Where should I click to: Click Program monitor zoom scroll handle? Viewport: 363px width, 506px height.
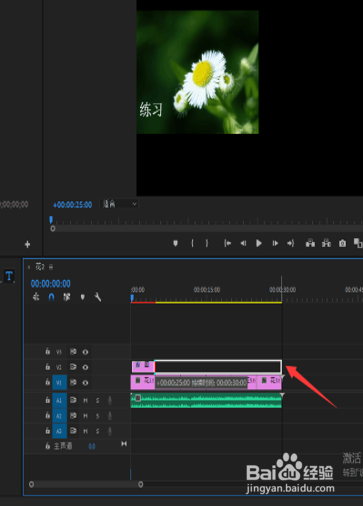click(x=53, y=229)
